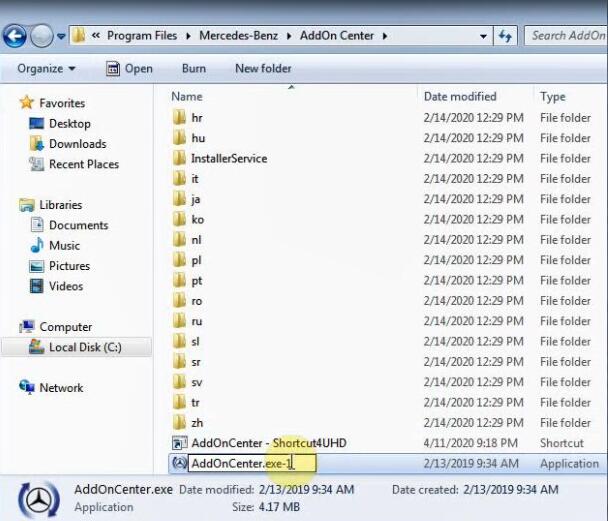Select the sl folder icon

(179, 342)
